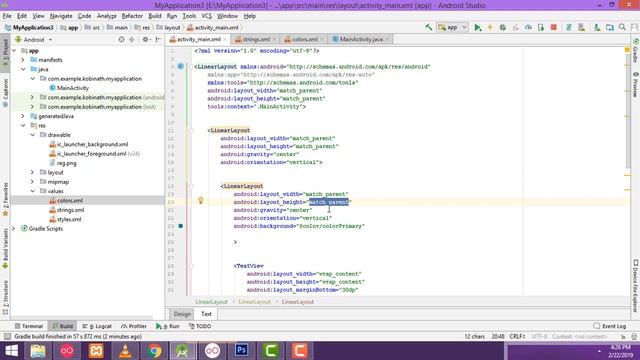This screenshot has height=360, width=640.
Task: Close the activity_main.xml tab
Action: (x=225, y=40)
